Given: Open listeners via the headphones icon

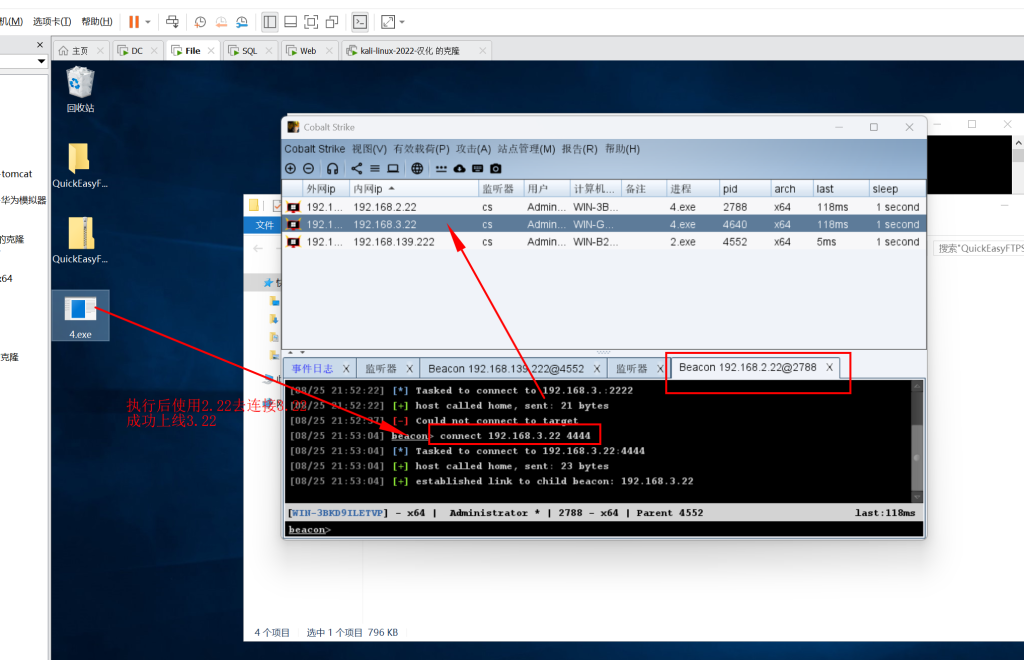Looking at the screenshot, I should click(332, 168).
